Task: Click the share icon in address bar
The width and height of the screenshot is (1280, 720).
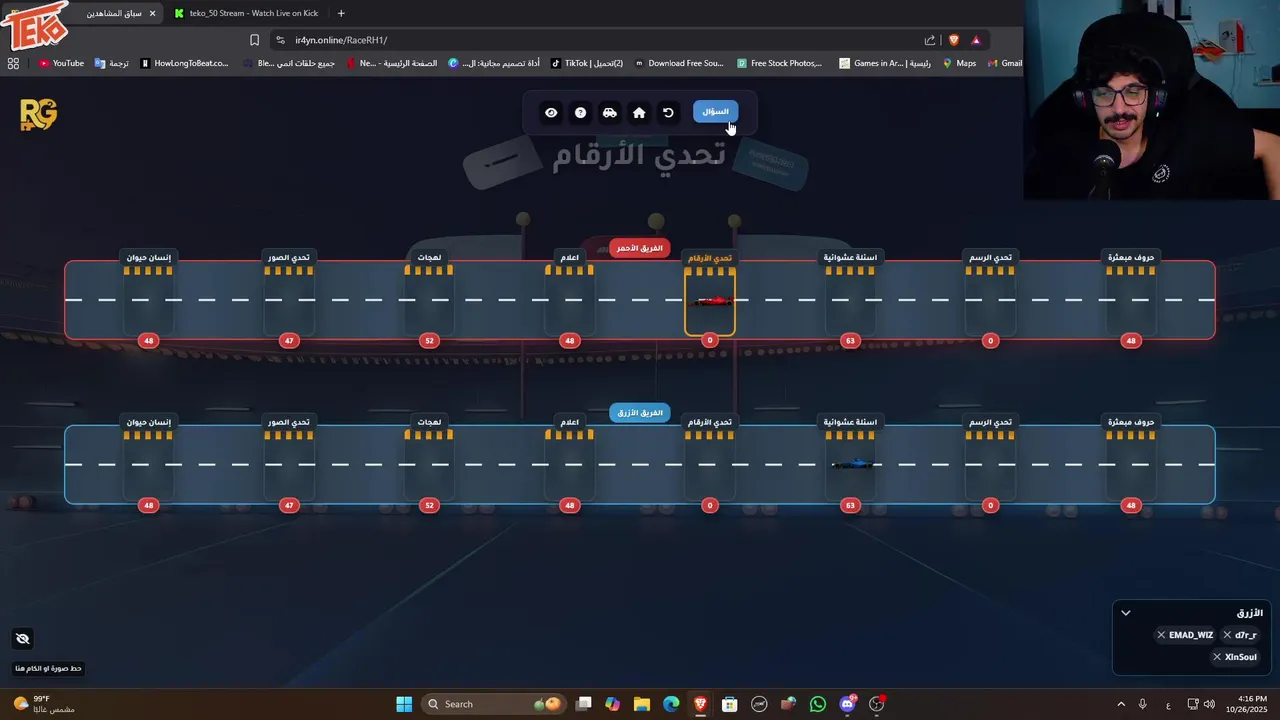Action: 930,40
